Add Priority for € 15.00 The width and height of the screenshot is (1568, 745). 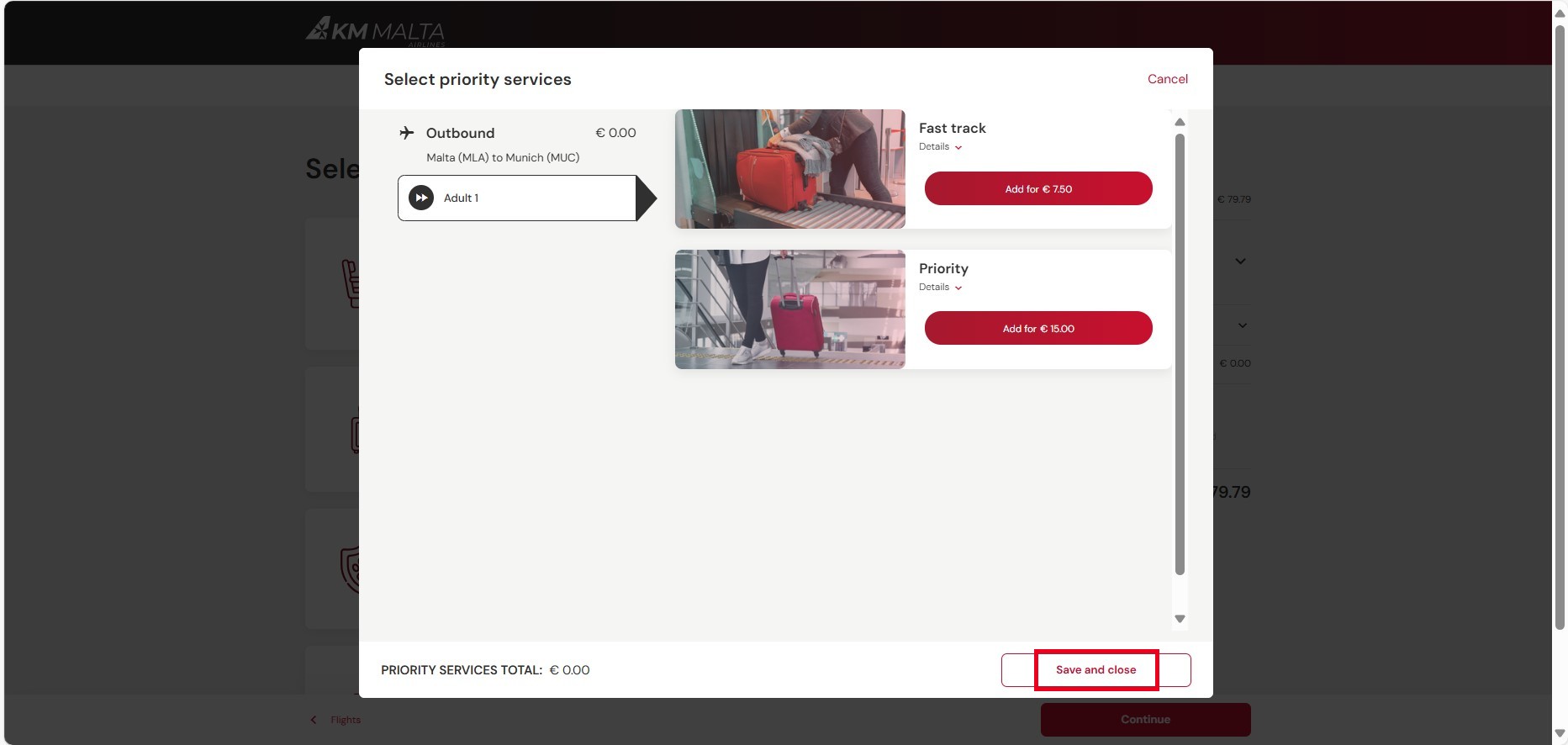1038,328
